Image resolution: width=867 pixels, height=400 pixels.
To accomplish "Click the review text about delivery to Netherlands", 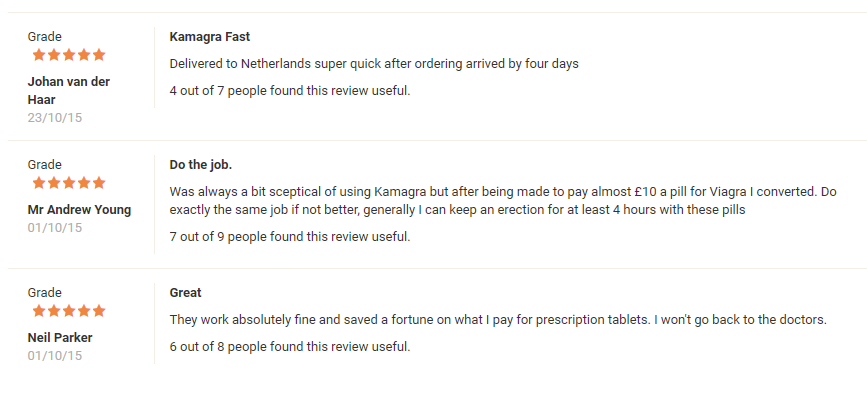I will [x=374, y=64].
